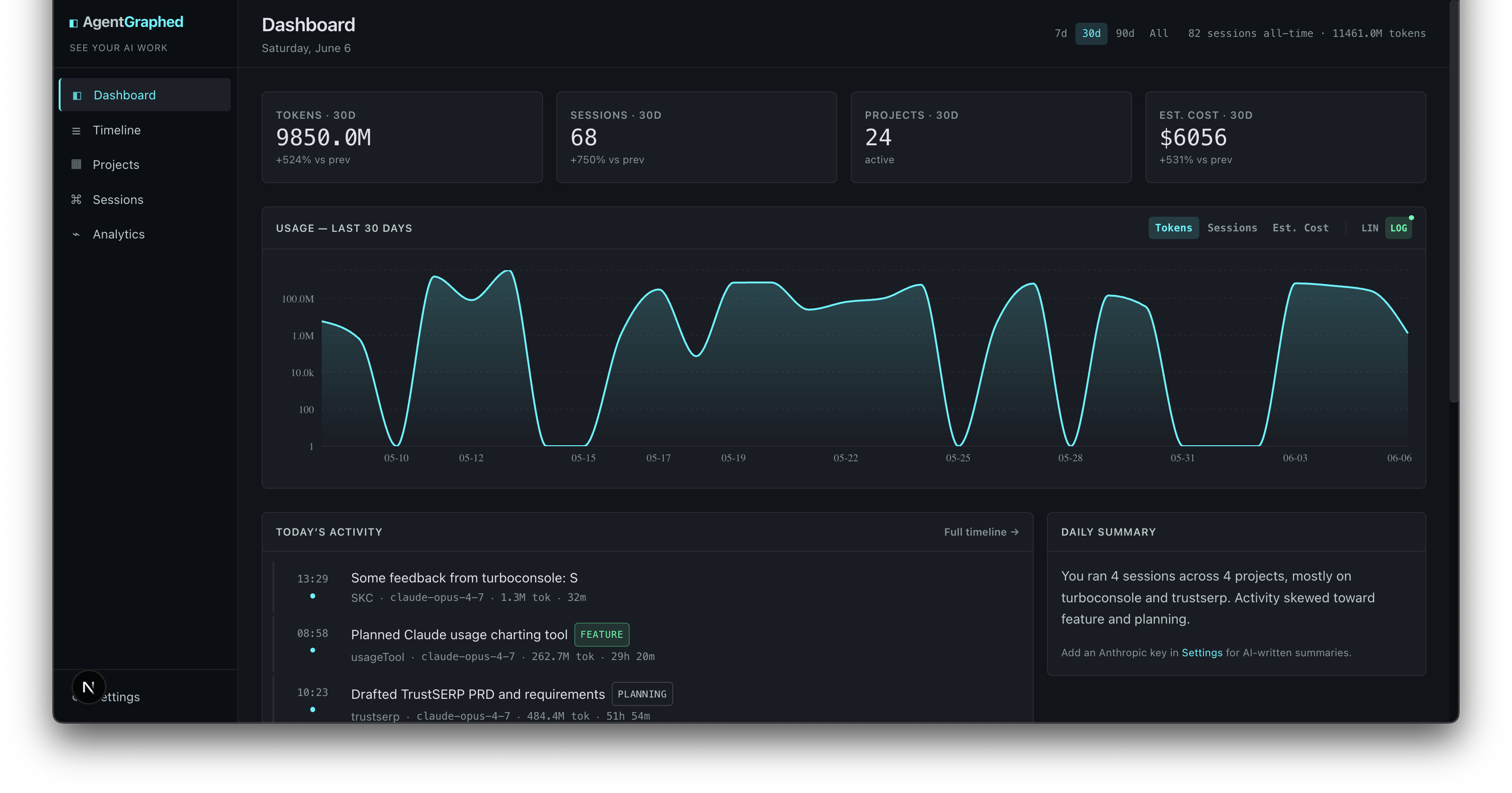Open the Full timeline link
Viewport: 1512px width, 793px height.
[x=981, y=532]
